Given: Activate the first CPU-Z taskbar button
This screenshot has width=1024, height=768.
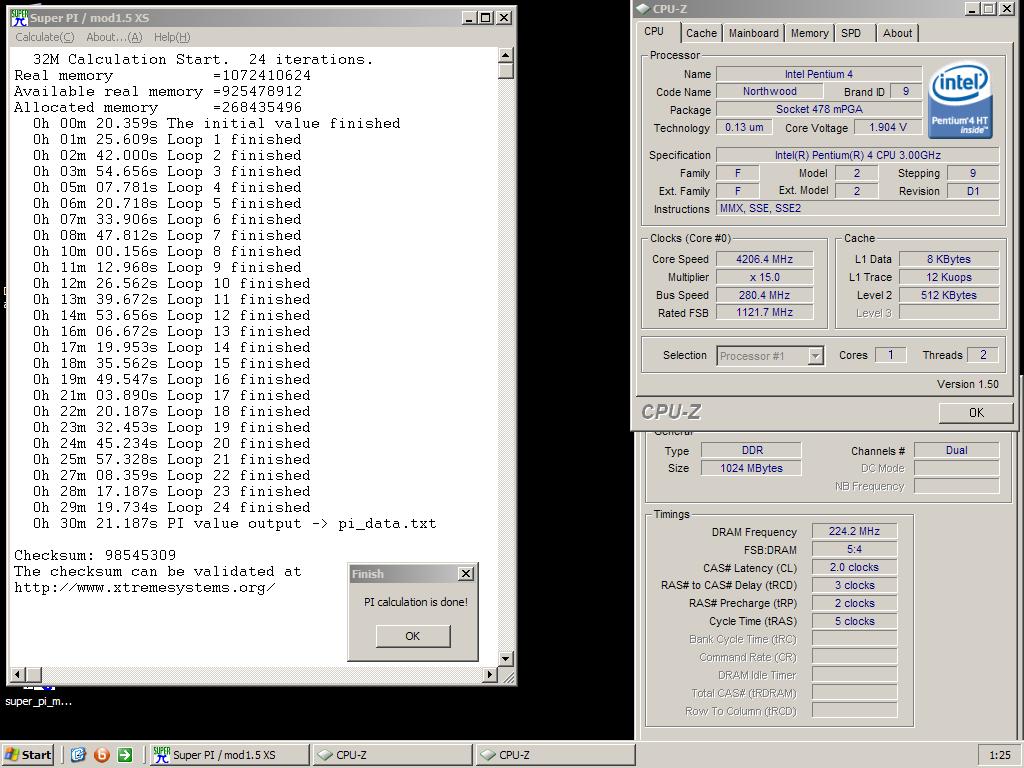Looking at the screenshot, I should pyautogui.click(x=392, y=755).
